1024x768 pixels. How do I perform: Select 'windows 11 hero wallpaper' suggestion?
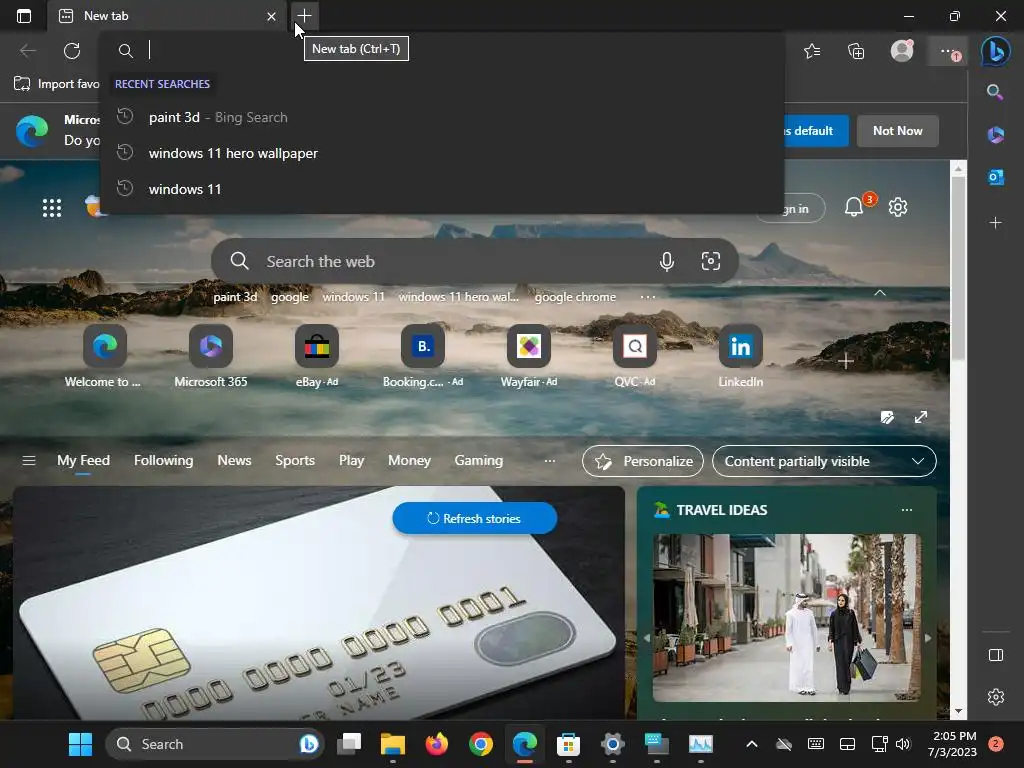tap(442, 153)
